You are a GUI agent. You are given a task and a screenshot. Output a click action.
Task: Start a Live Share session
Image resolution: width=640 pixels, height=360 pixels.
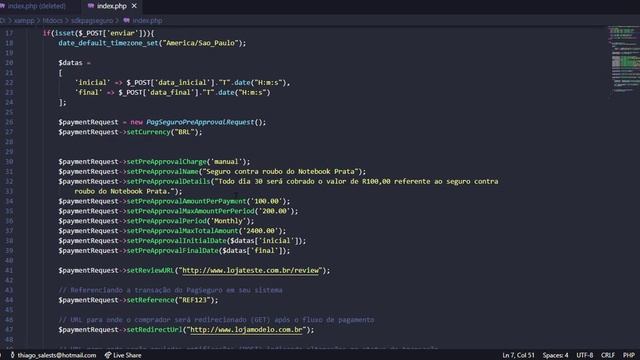123,355
